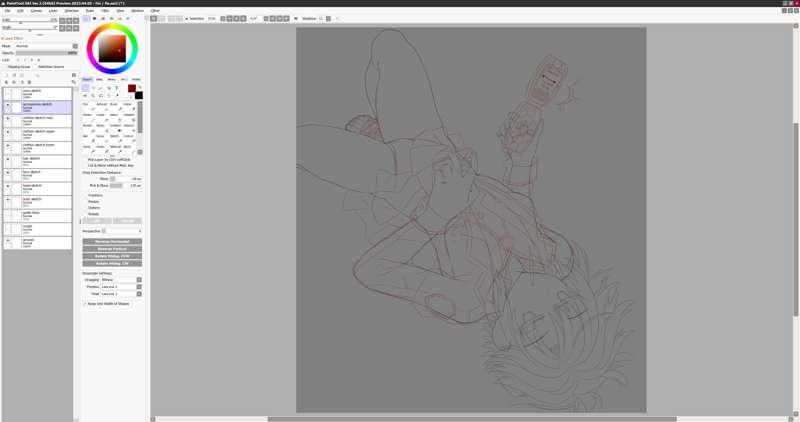Click on the layer Opacity slider
This screenshot has height=422, width=800.
tap(46, 53)
